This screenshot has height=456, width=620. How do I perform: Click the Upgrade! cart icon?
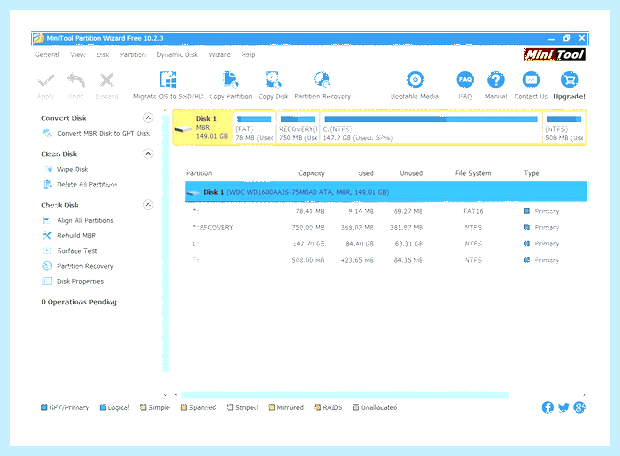click(x=569, y=80)
